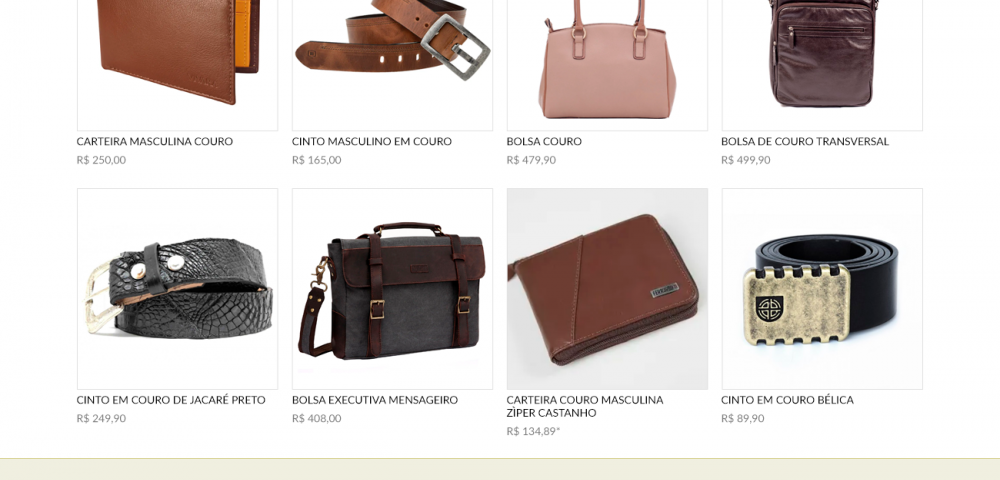This screenshot has width=1000, height=480.
Task: Open the brown Carteira Masculina Couro wallet image
Action: 177,65
